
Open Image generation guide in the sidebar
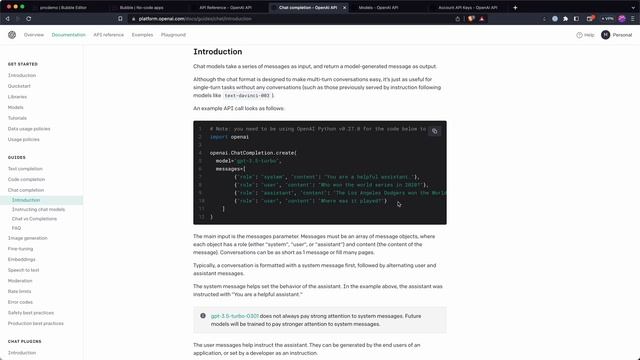[x=28, y=238]
